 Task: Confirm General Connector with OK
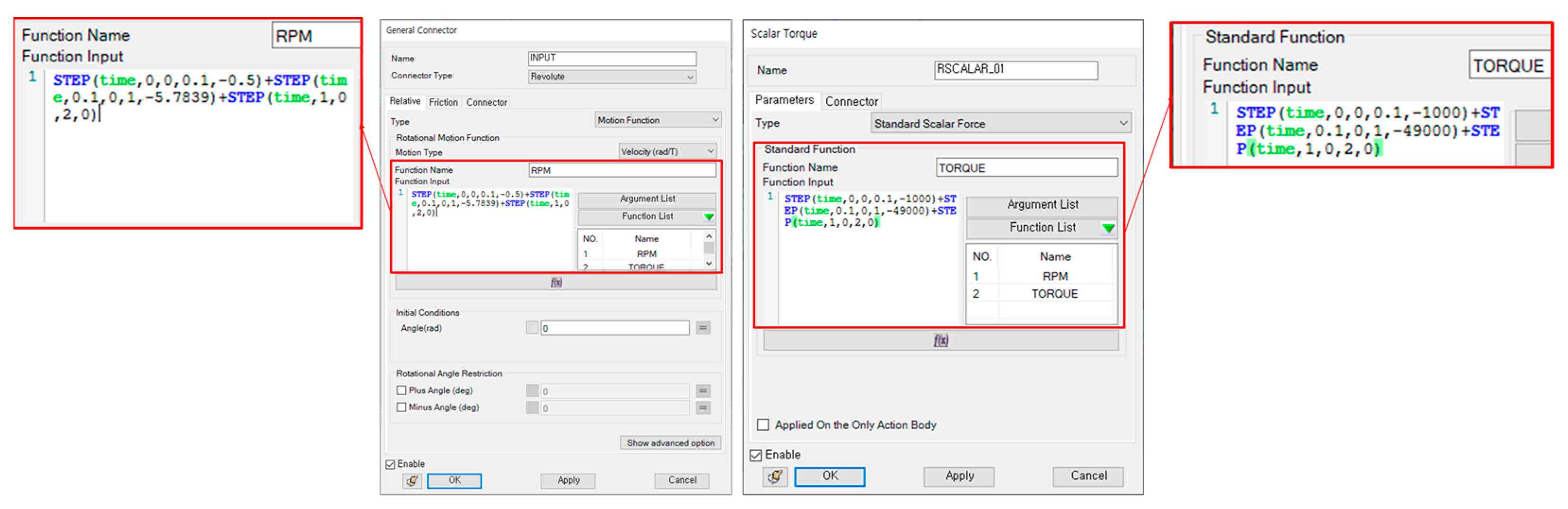coord(454,481)
